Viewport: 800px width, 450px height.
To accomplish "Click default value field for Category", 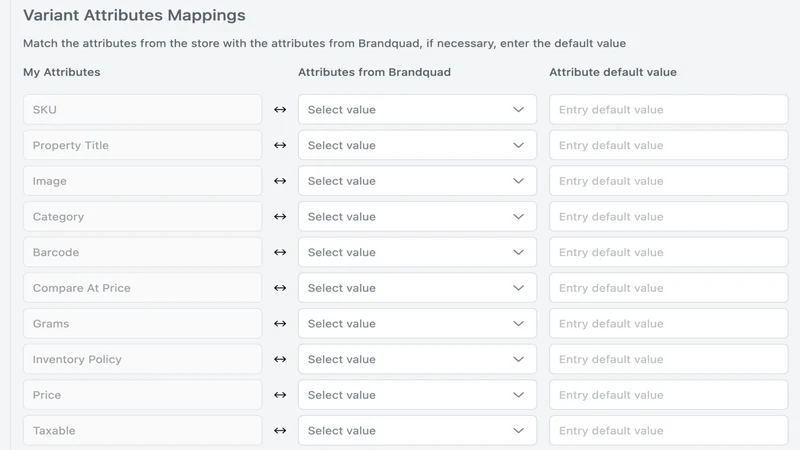I will pos(668,216).
